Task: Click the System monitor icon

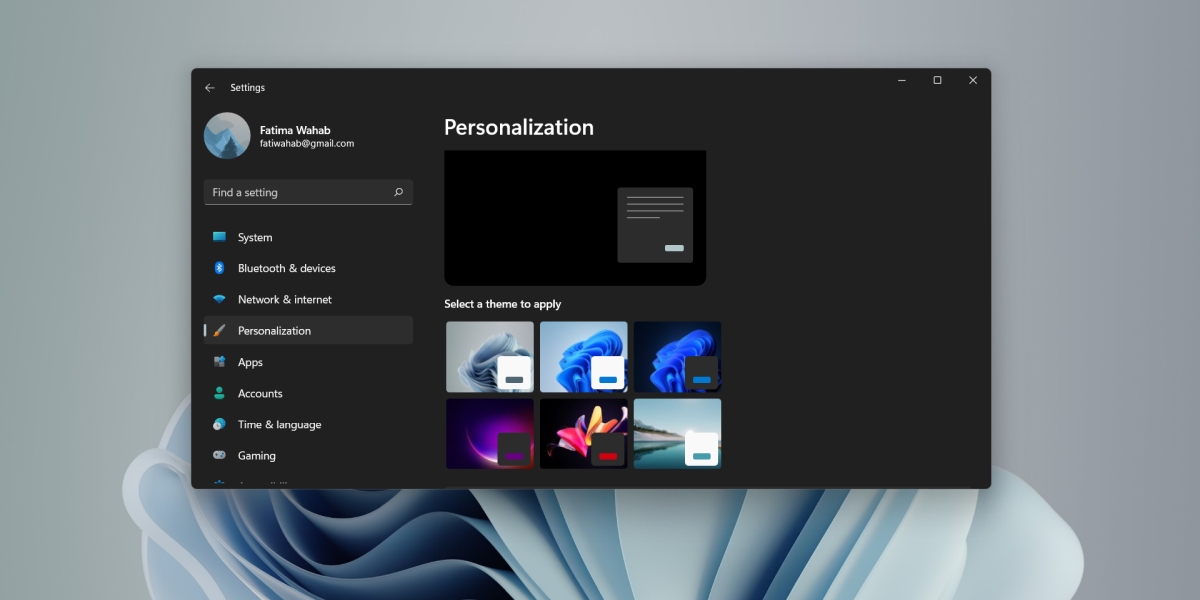Action: [219, 237]
